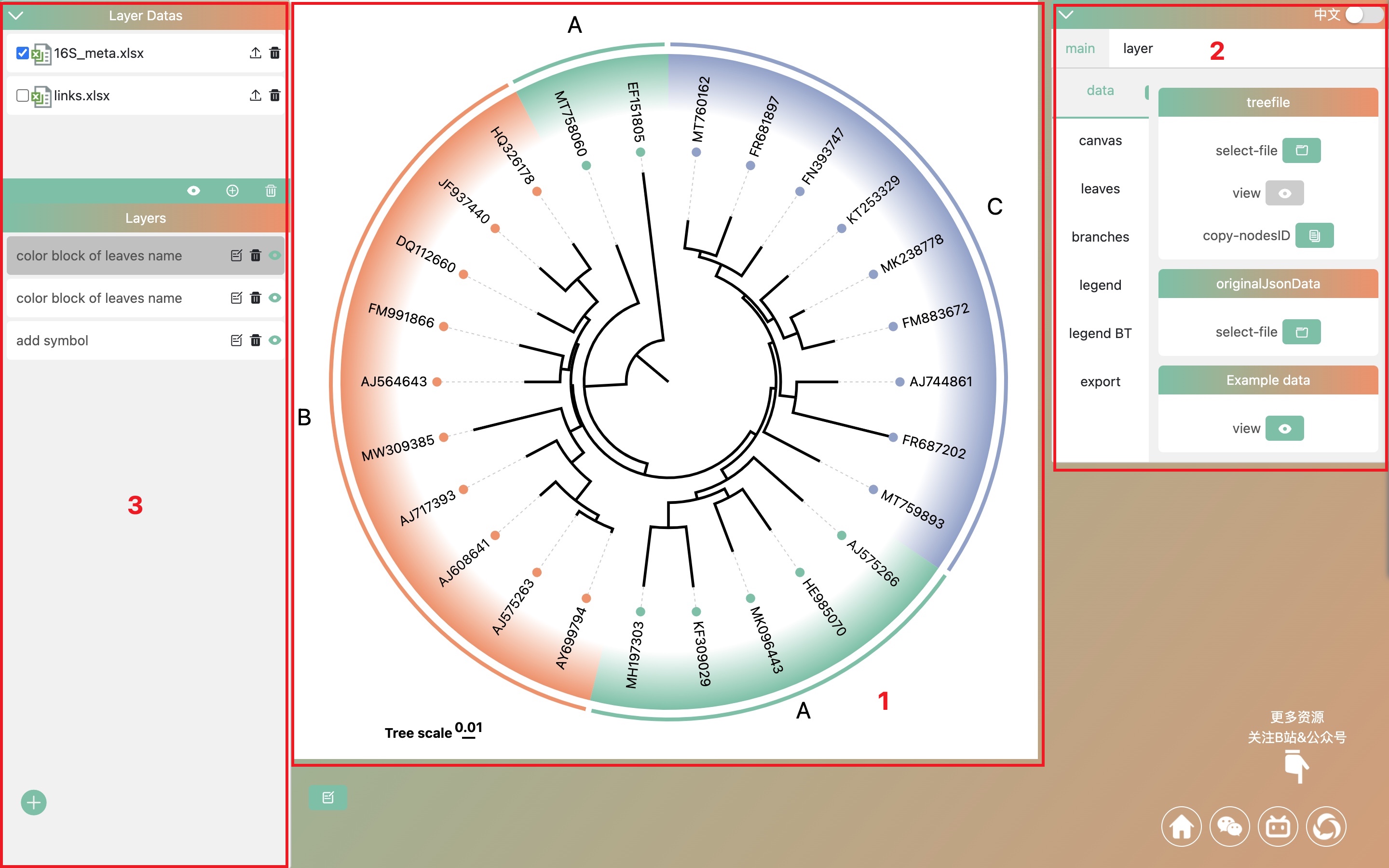The height and width of the screenshot is (868, 1389).
Task: Click the 16S_meta.xlsx file name
Action: pyautogui.click(x=99, y=54)
